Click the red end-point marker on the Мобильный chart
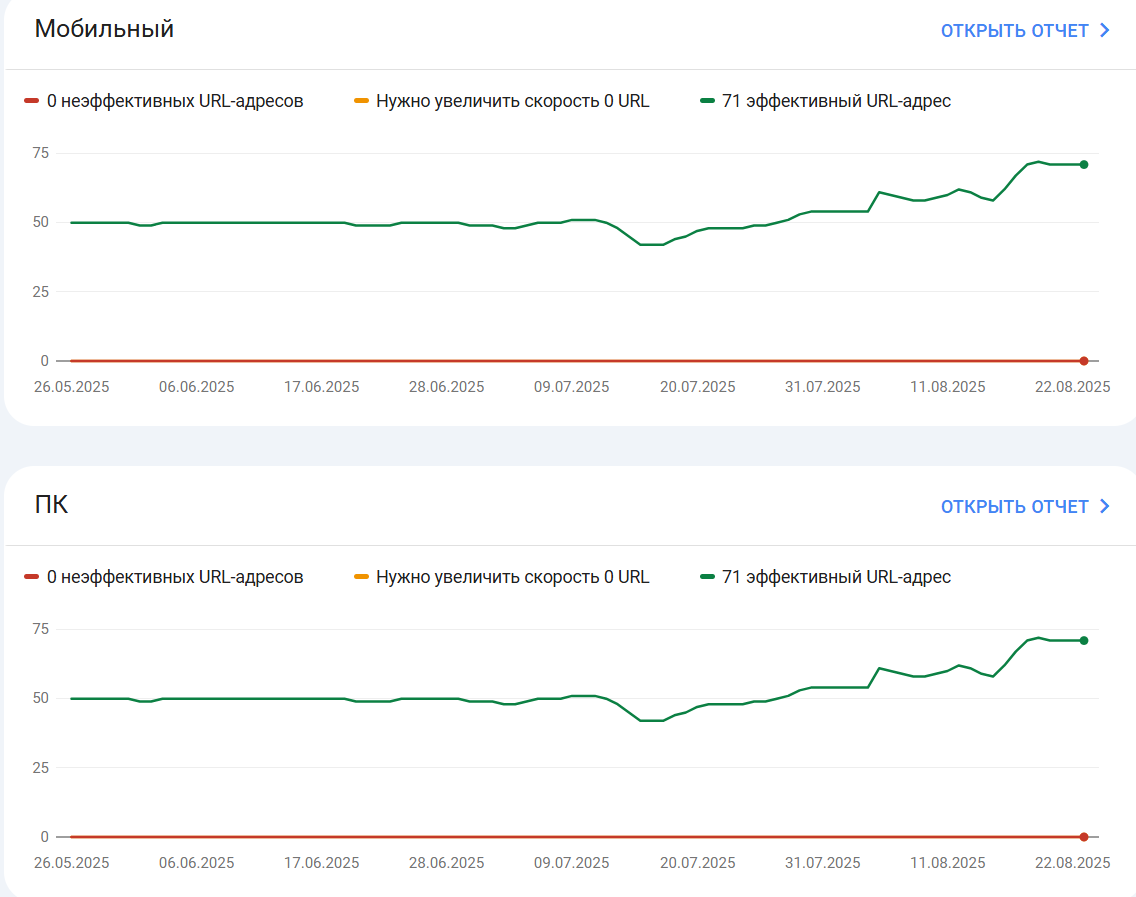This screenshot has width=1136, height=897. 1084,361
